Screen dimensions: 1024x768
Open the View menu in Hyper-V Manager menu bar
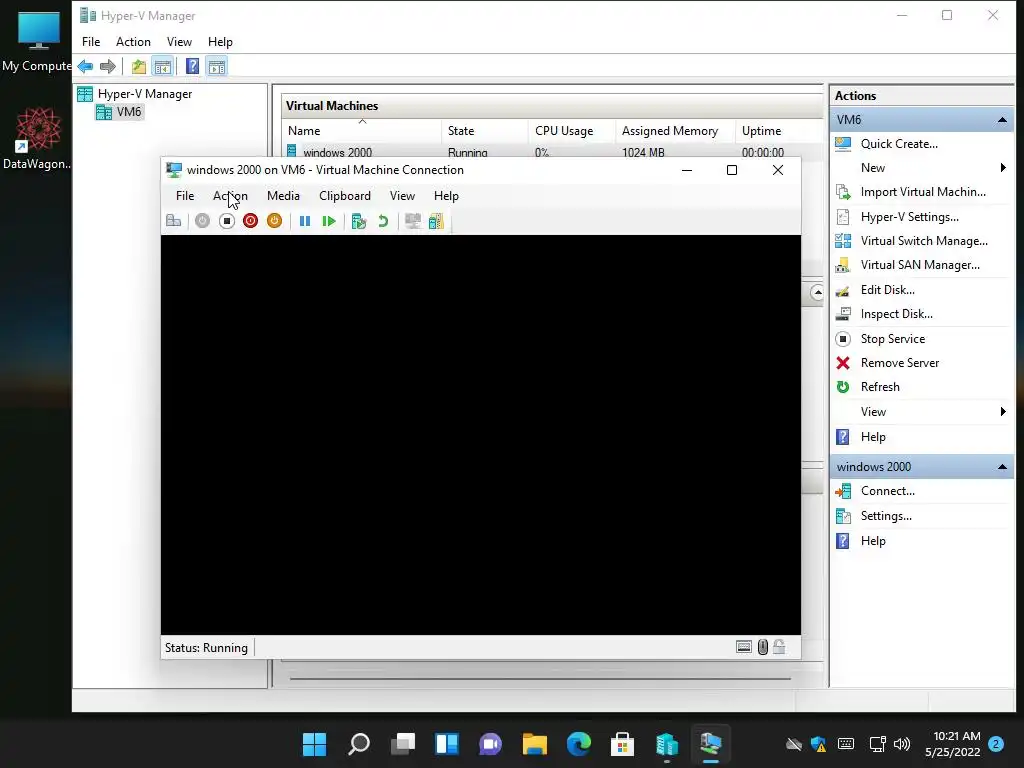(179, 42)
